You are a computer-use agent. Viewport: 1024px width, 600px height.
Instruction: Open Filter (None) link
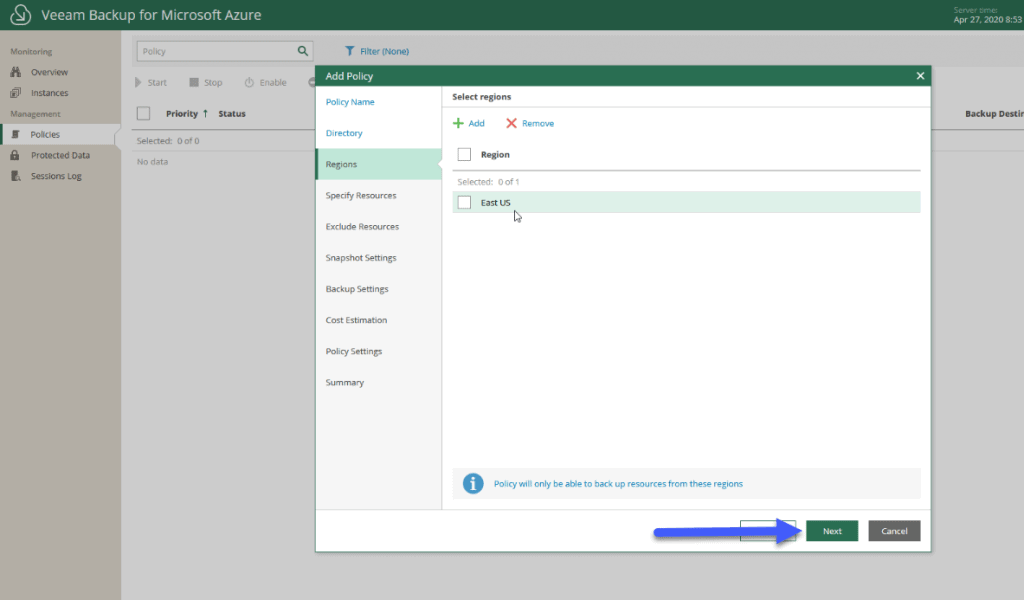385,51
